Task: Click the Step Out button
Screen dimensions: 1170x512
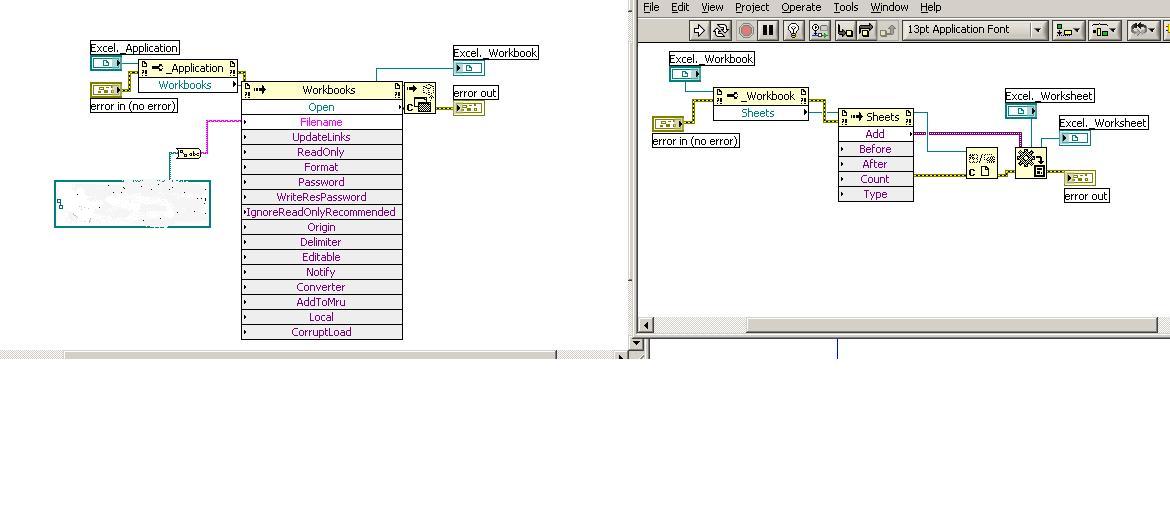Action: pos(887,30)
